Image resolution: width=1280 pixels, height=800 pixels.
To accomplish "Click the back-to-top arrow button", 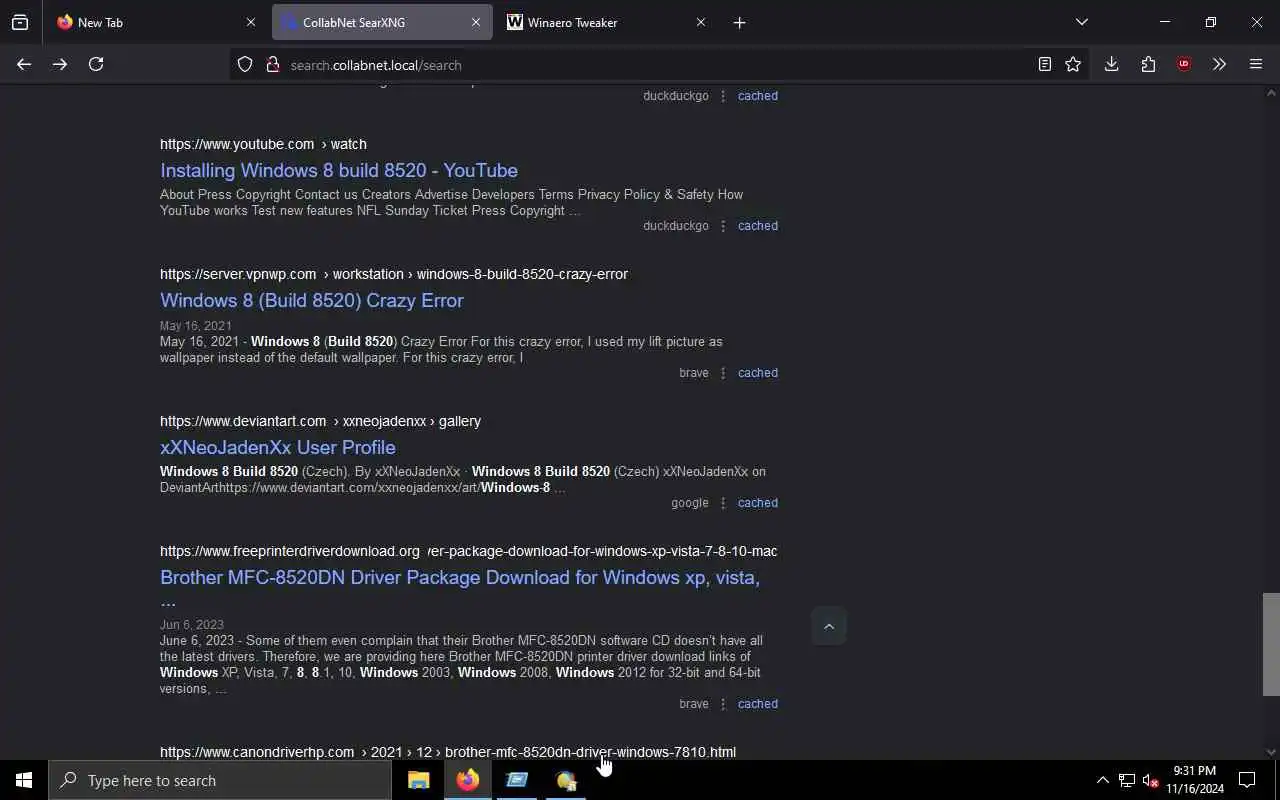I will click(x=828, y=626).
